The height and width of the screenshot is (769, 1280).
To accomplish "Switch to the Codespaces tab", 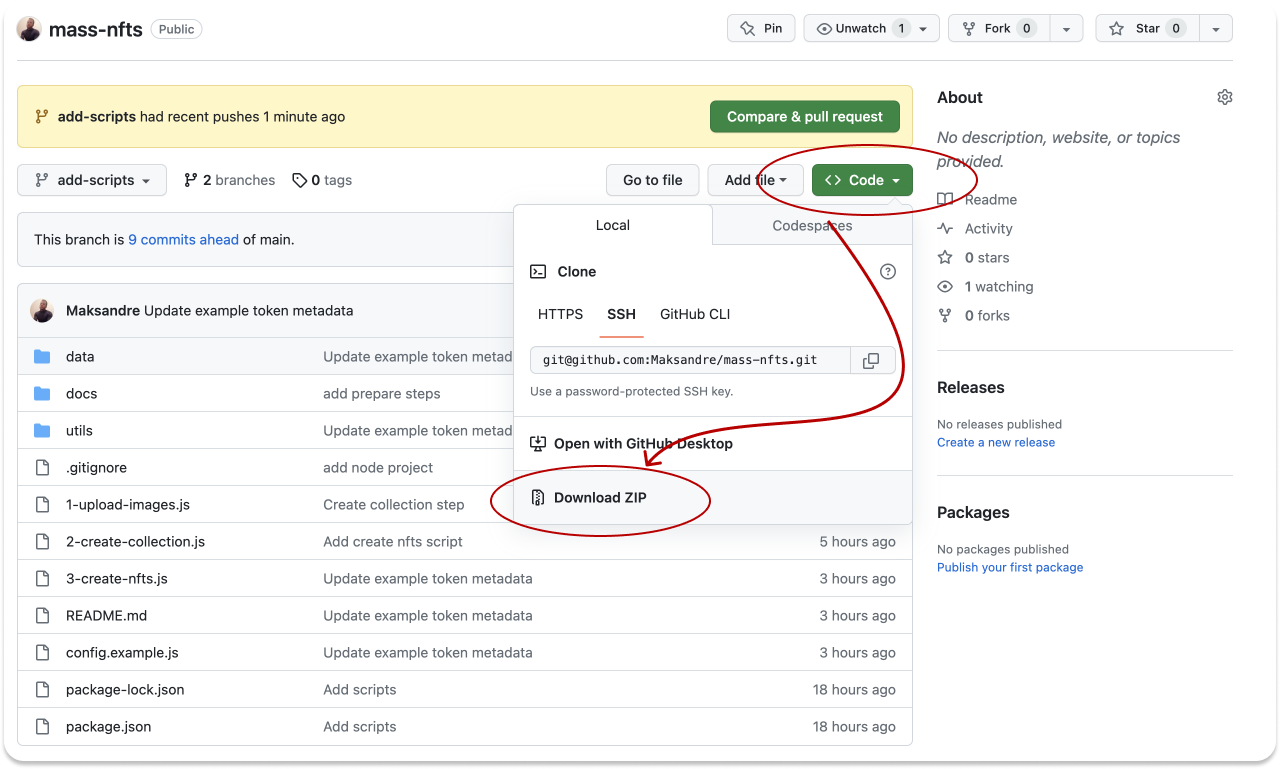I will point(812,226).
